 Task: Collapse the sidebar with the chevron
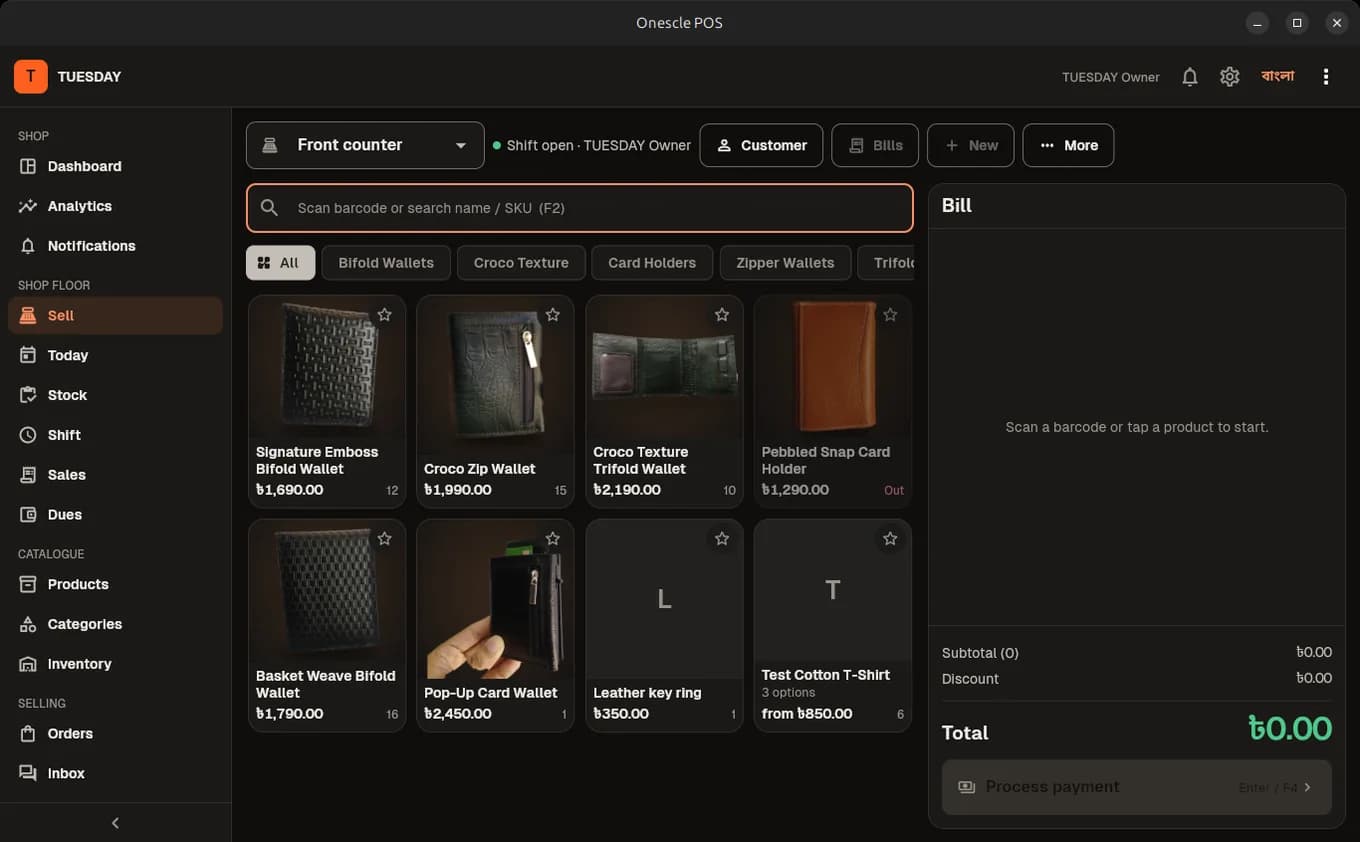[115, 823]
